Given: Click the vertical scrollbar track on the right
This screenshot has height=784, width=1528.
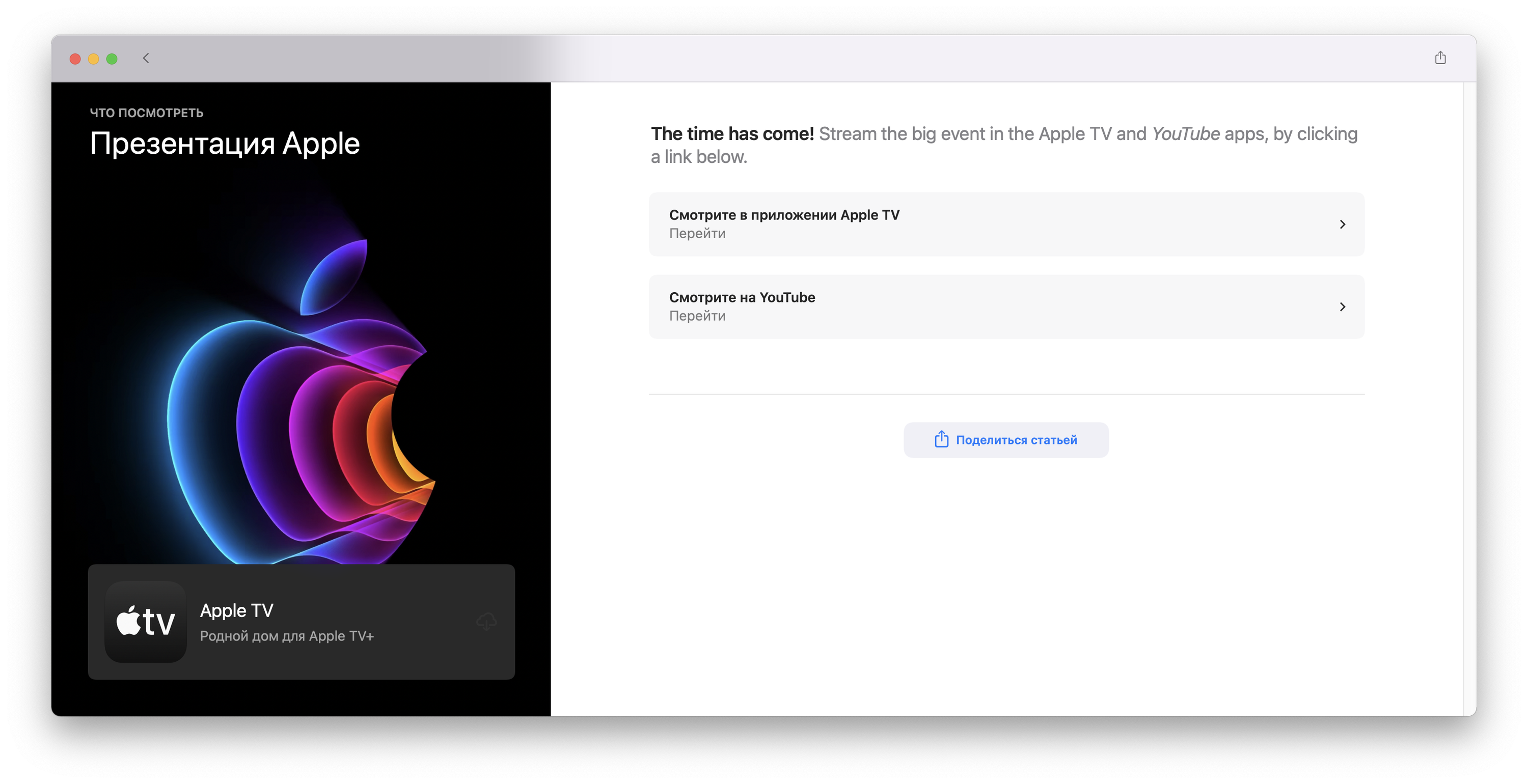Looking at the screenshot, I should (1469, 397).
